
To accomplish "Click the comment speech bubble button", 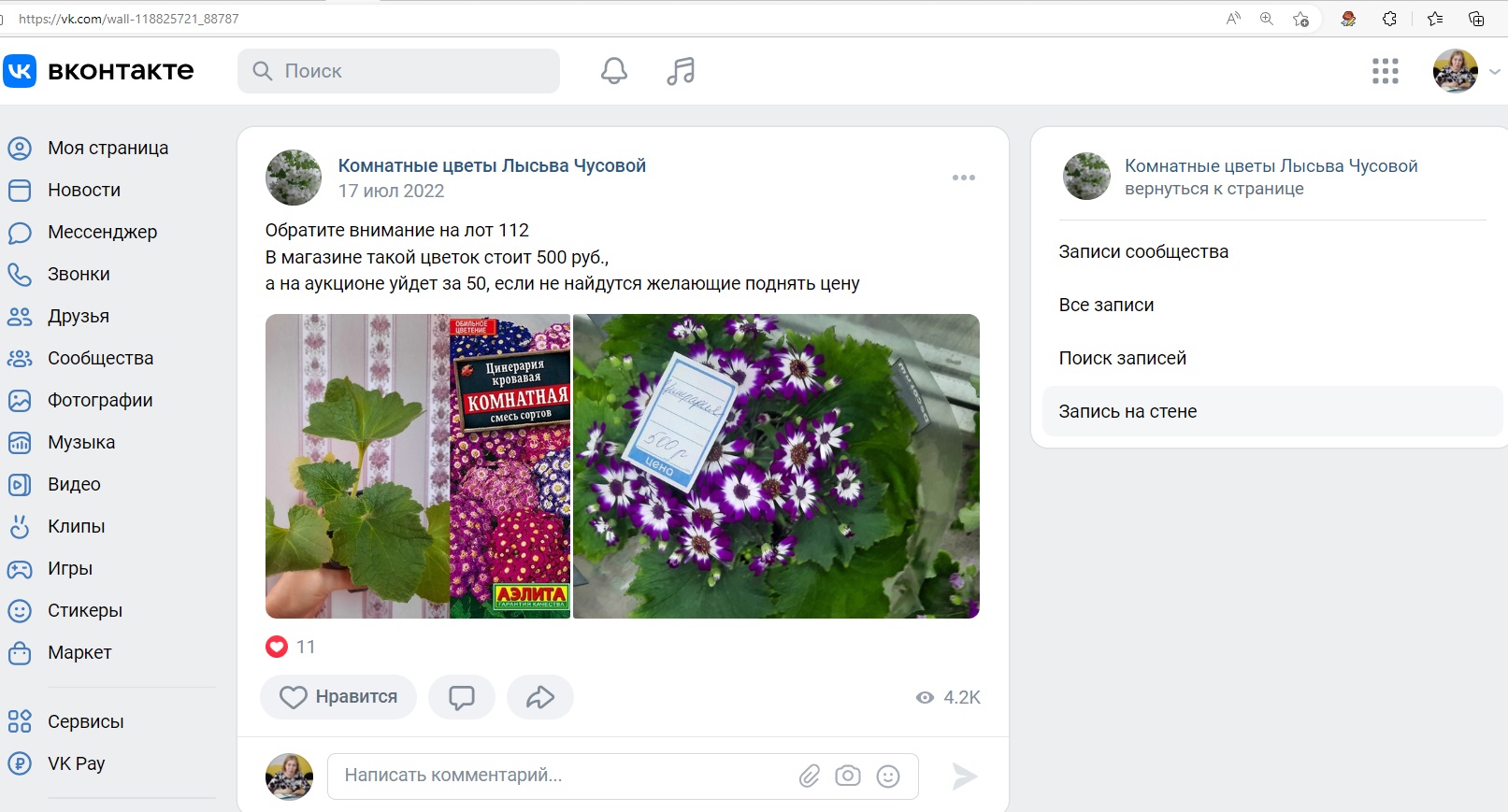I will pos(462,697).
